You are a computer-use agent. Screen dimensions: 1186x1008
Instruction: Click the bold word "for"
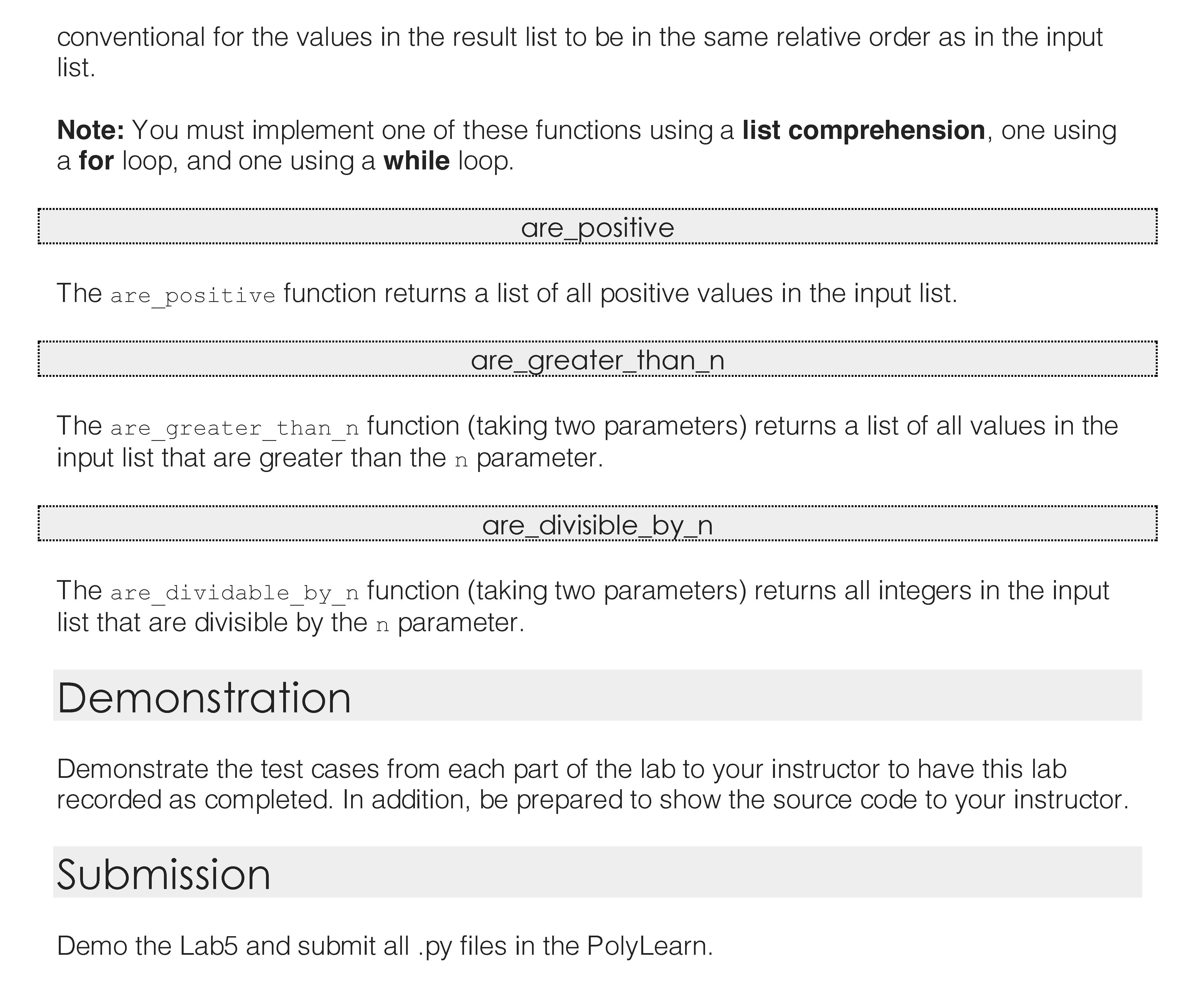click(96, 161)
